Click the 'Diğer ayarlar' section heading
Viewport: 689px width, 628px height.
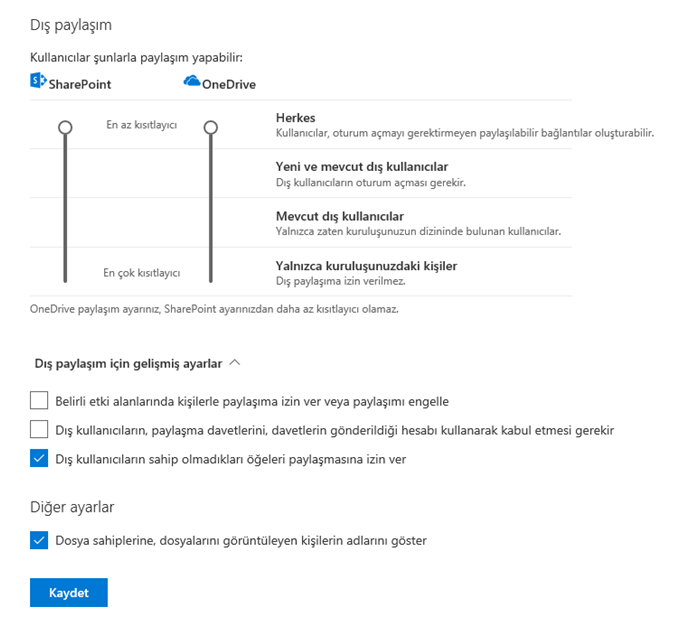point(72,507)
